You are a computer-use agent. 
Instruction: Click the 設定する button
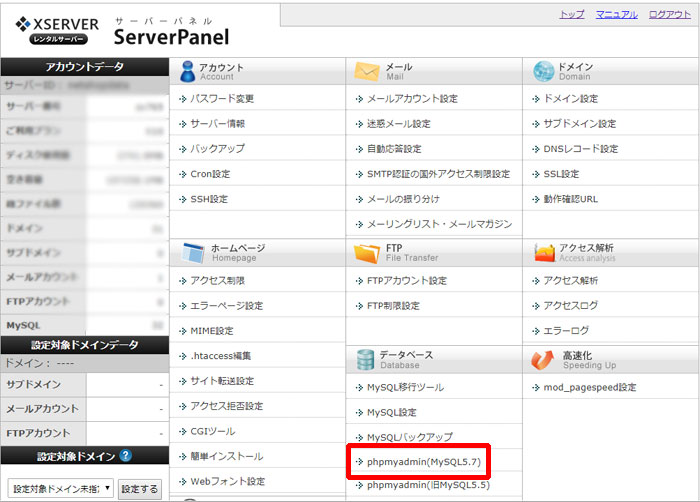[x=139, y=489]
